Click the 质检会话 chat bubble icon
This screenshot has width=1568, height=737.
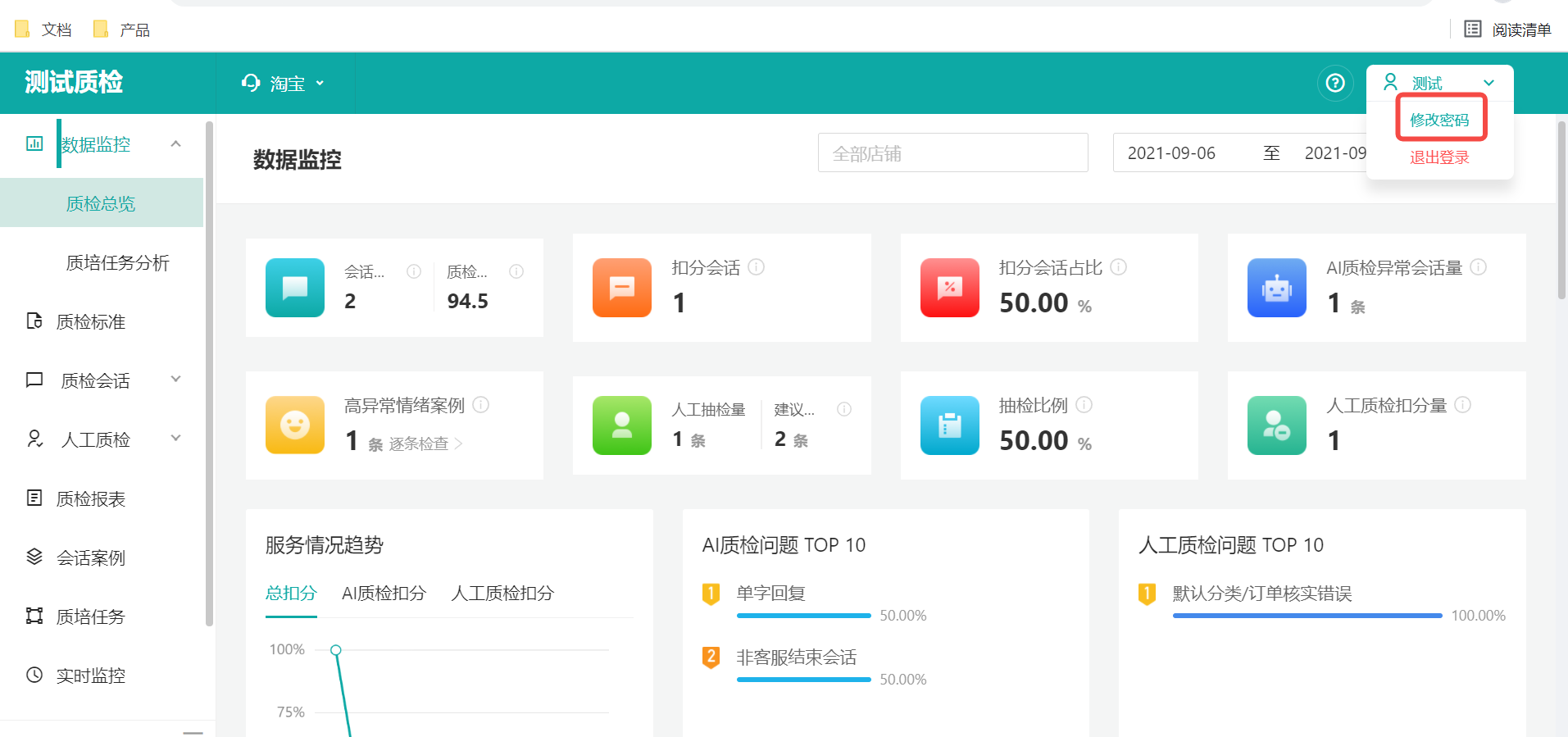[x=34, y=380]
